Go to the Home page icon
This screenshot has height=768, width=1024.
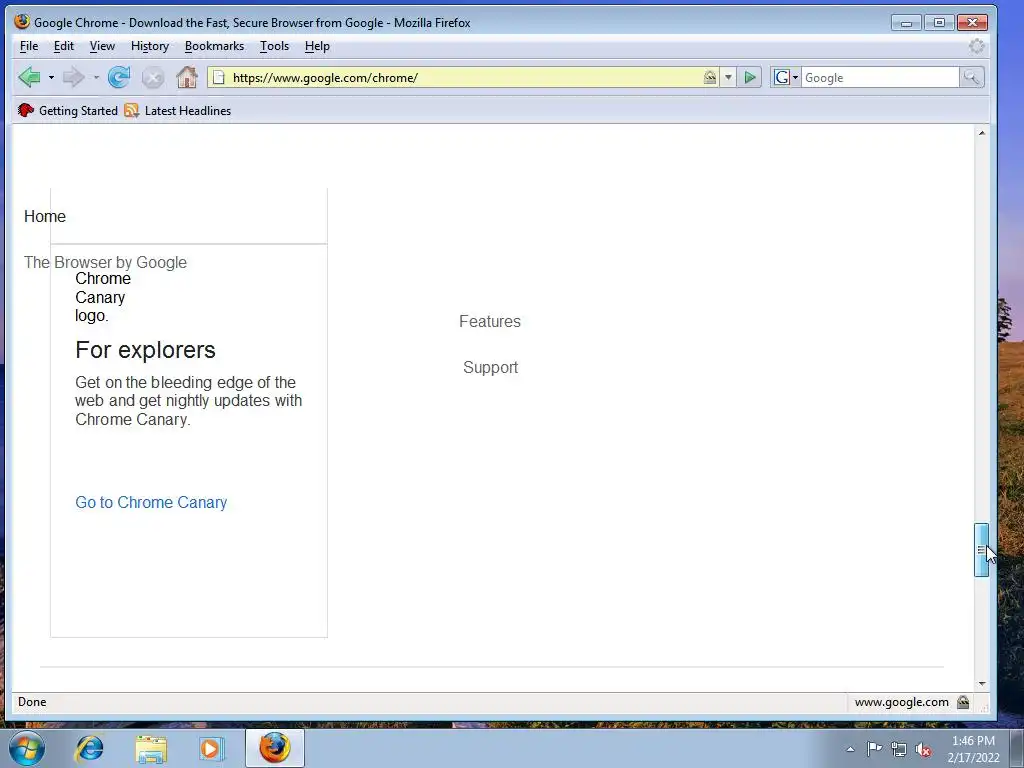pos(187,78)
